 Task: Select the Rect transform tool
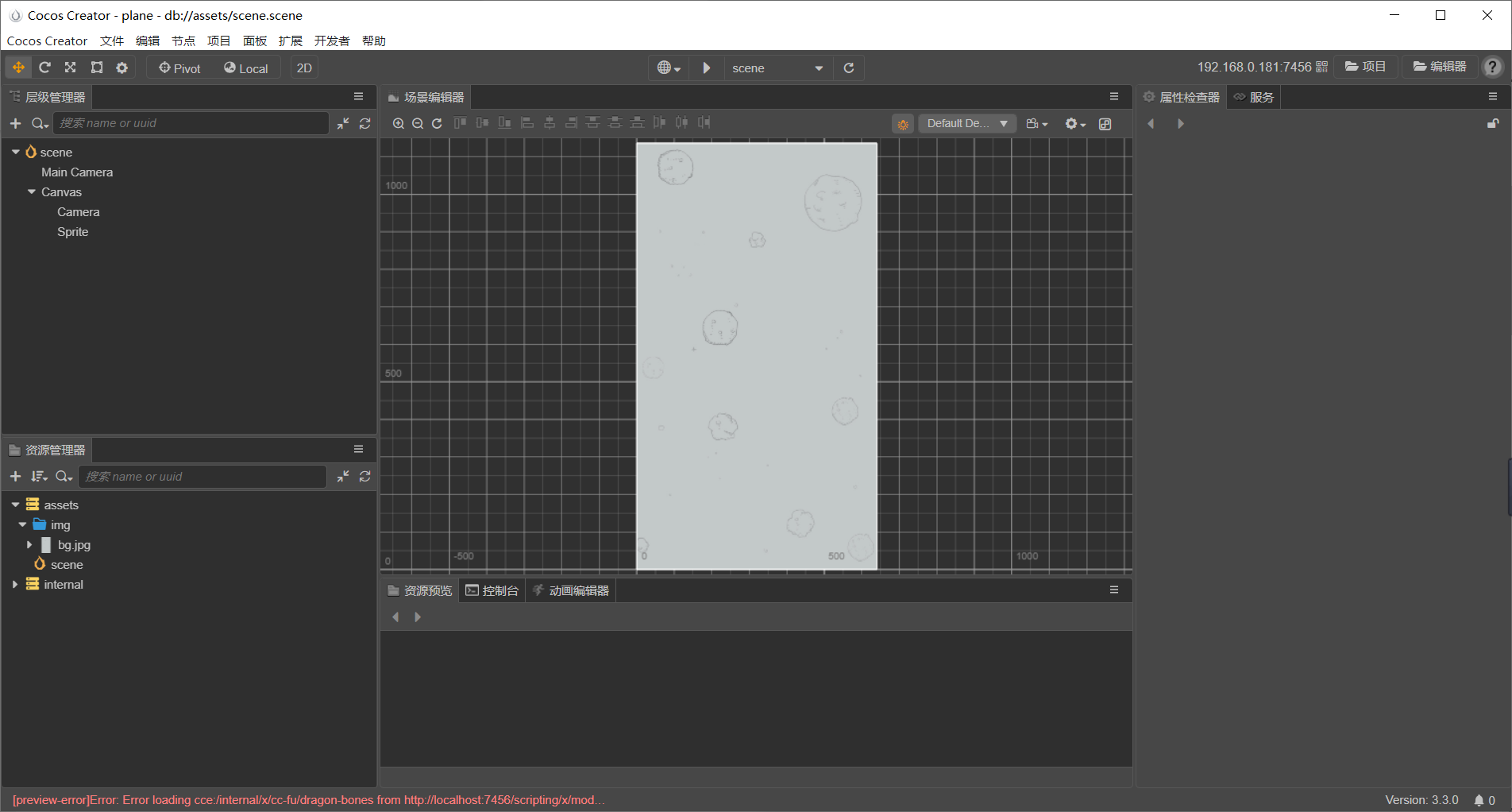[x=97, y=68]
